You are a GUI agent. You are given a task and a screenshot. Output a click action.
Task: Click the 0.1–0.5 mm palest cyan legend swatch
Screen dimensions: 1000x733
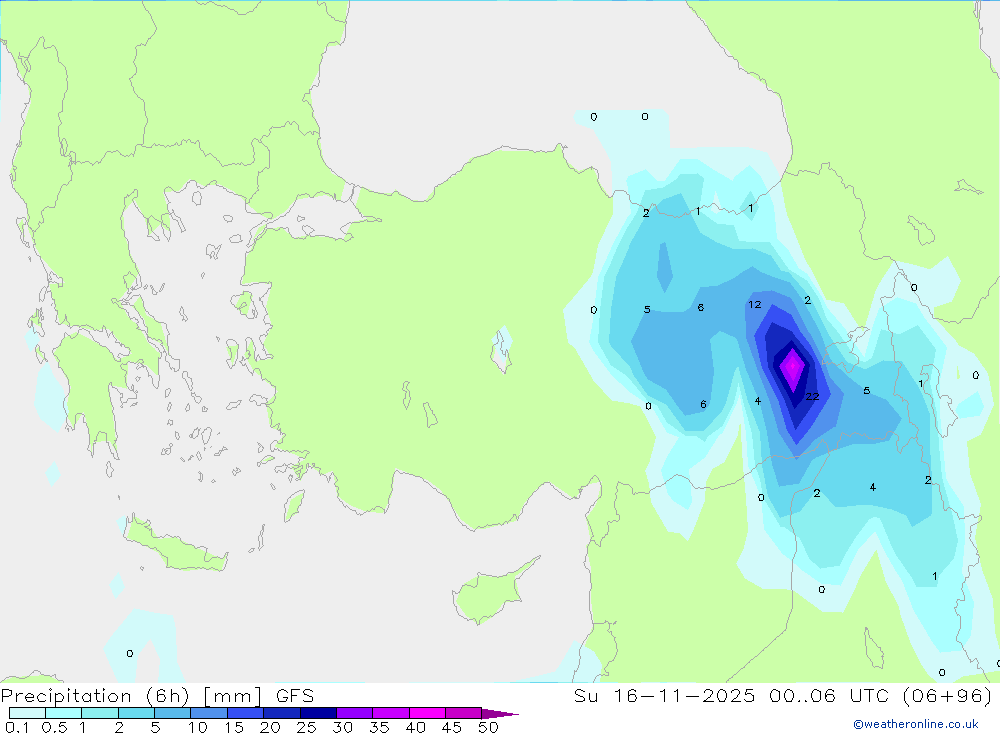pyautogui.click(x=27, y=713)
